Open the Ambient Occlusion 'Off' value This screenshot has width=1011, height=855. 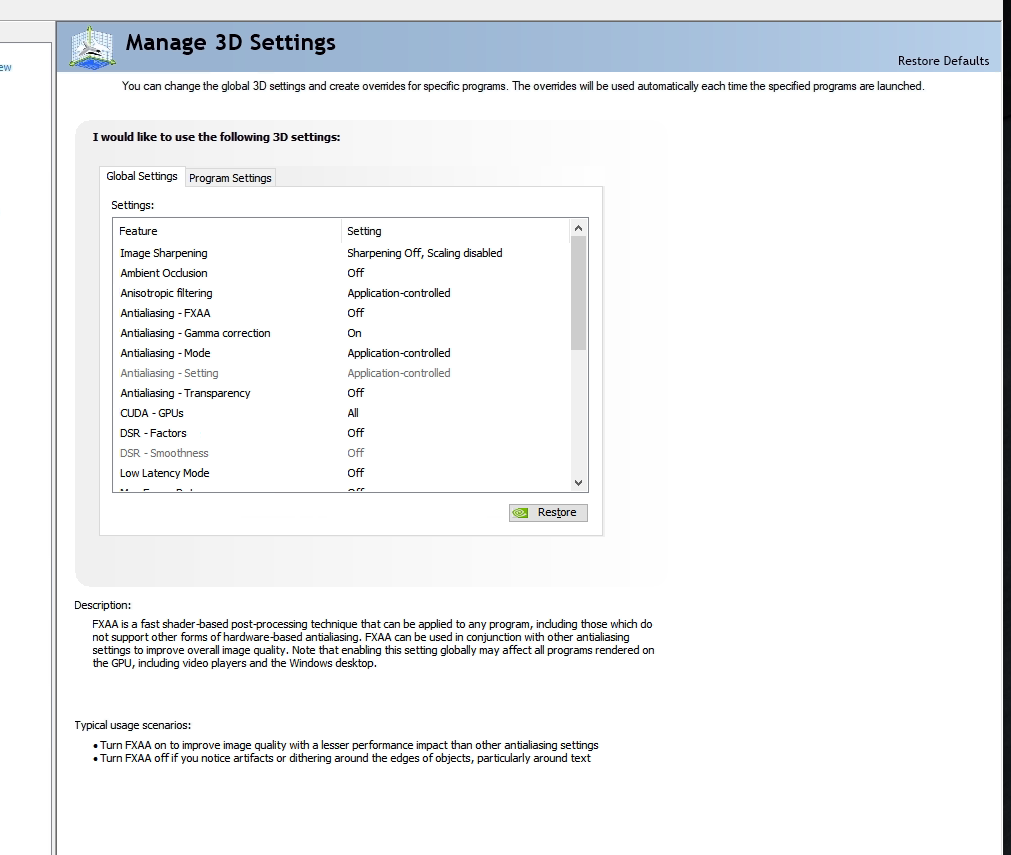pos(356,273)
